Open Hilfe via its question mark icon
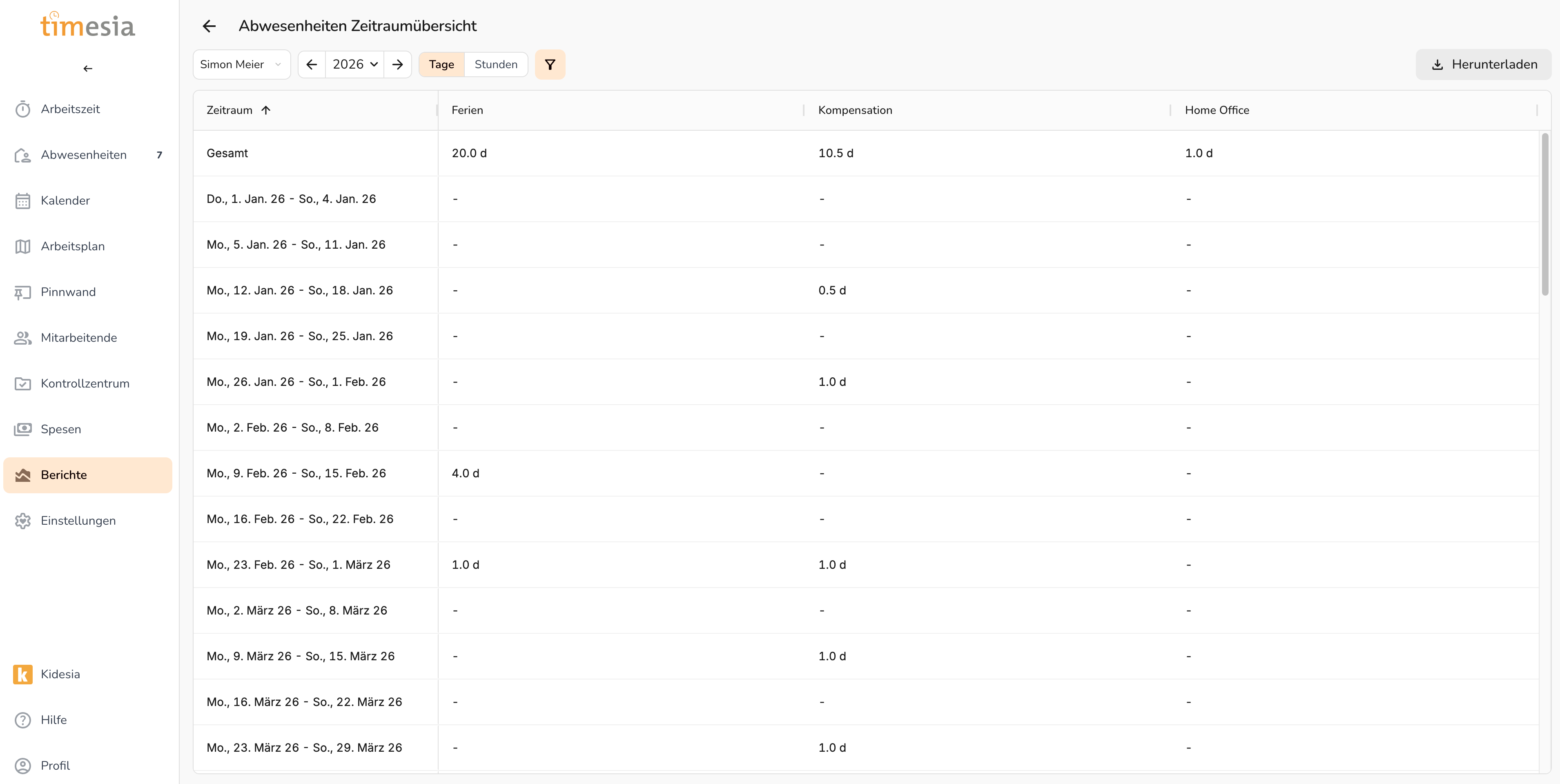Viewport: 1560px width, 784px height. click(x=23, y=720)
